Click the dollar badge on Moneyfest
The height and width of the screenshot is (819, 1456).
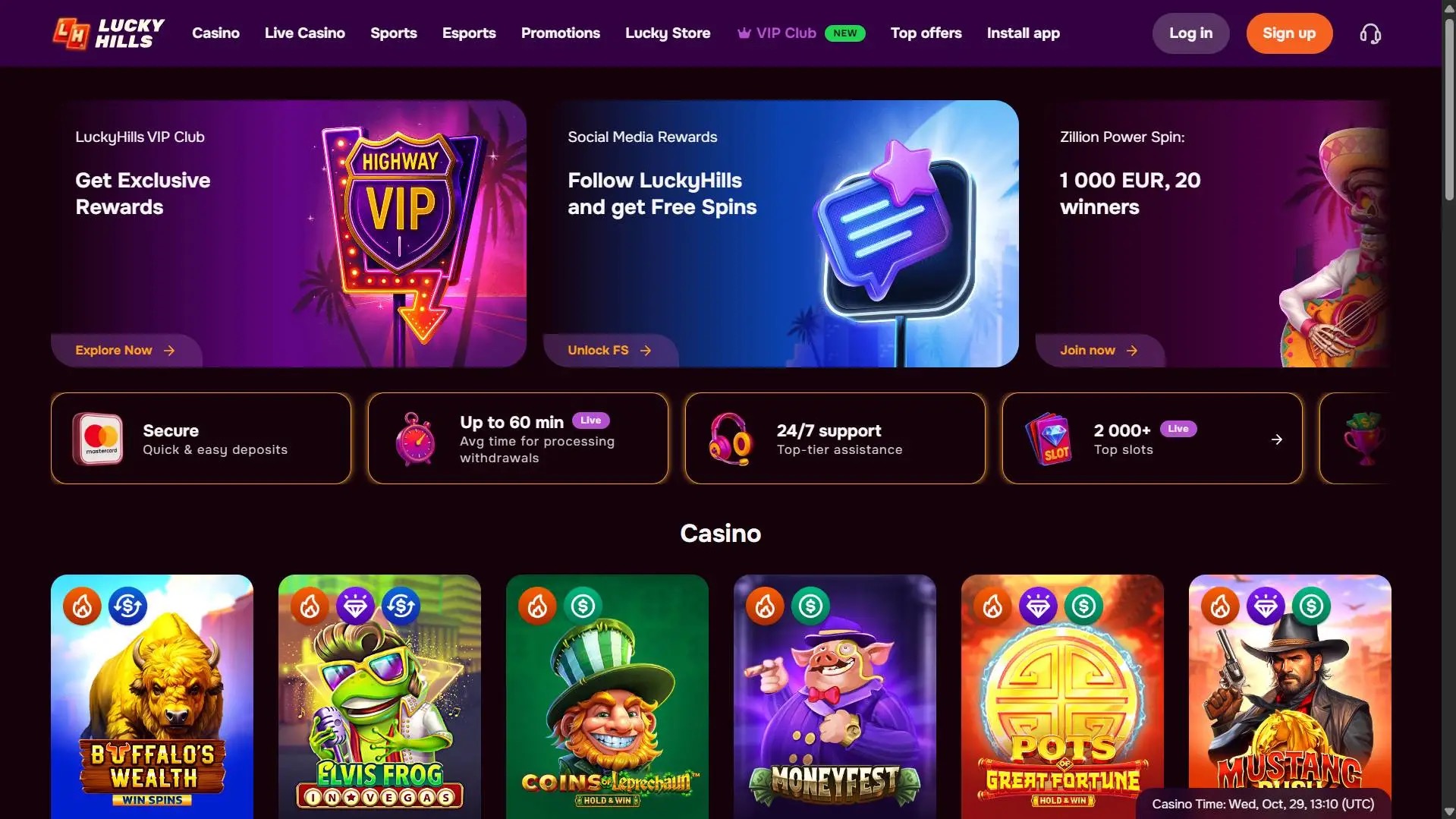point(810,606)
